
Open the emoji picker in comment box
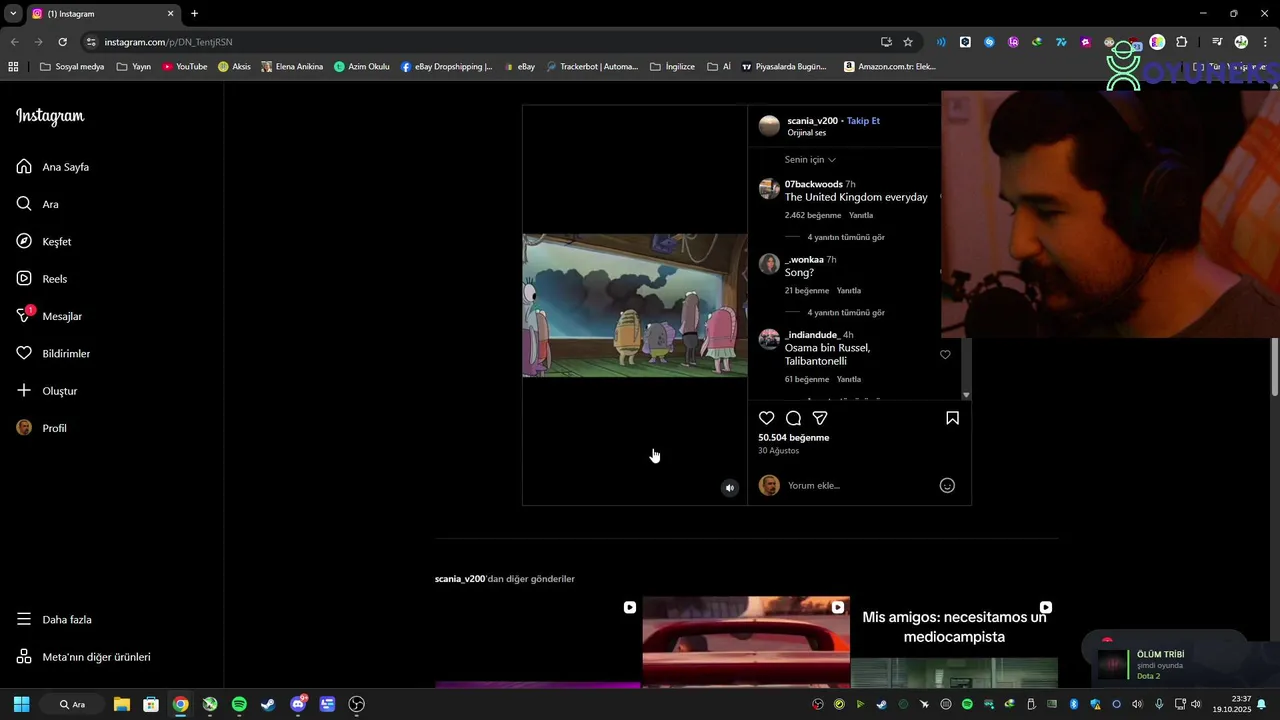click(947, 485)
